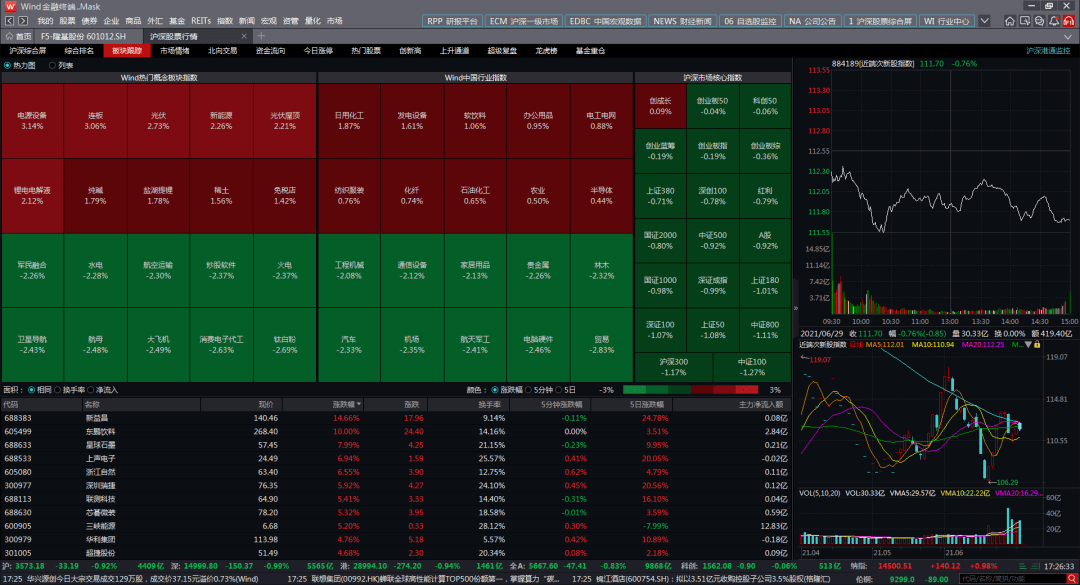This screenshot has height=585, width=1080.
Task: Click the 创成长 0.09% index tile
Action: pyautogui.click(x=661, y=106)
